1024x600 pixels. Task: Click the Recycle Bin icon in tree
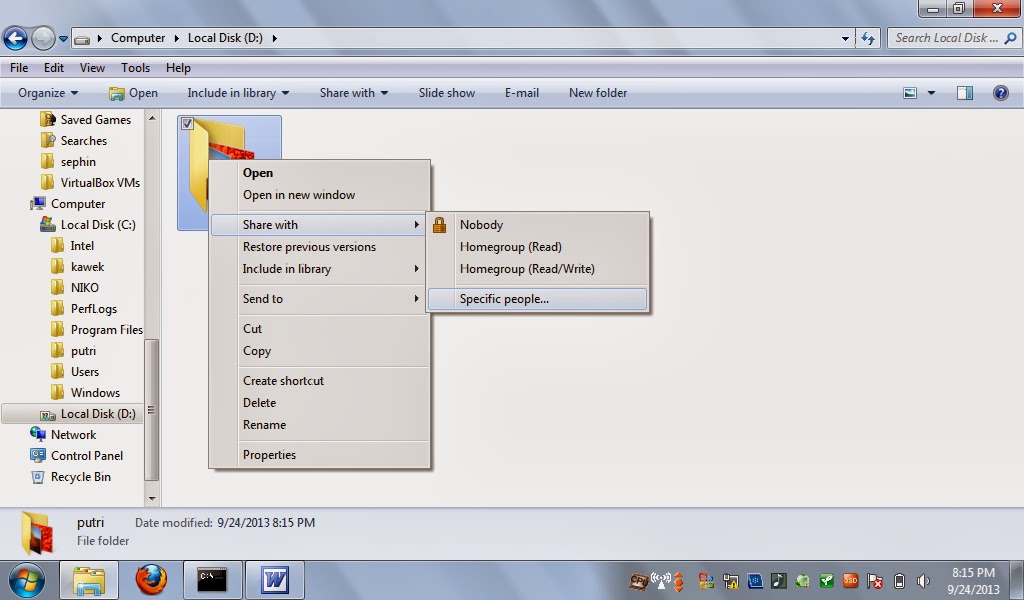[x=38, y=477]
